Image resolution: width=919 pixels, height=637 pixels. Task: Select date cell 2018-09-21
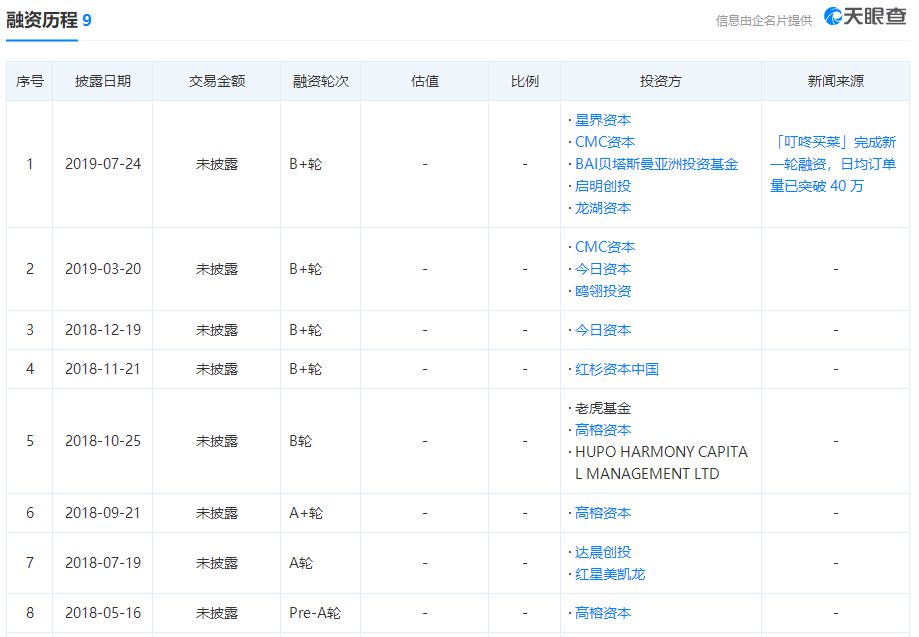coord(103,513)
